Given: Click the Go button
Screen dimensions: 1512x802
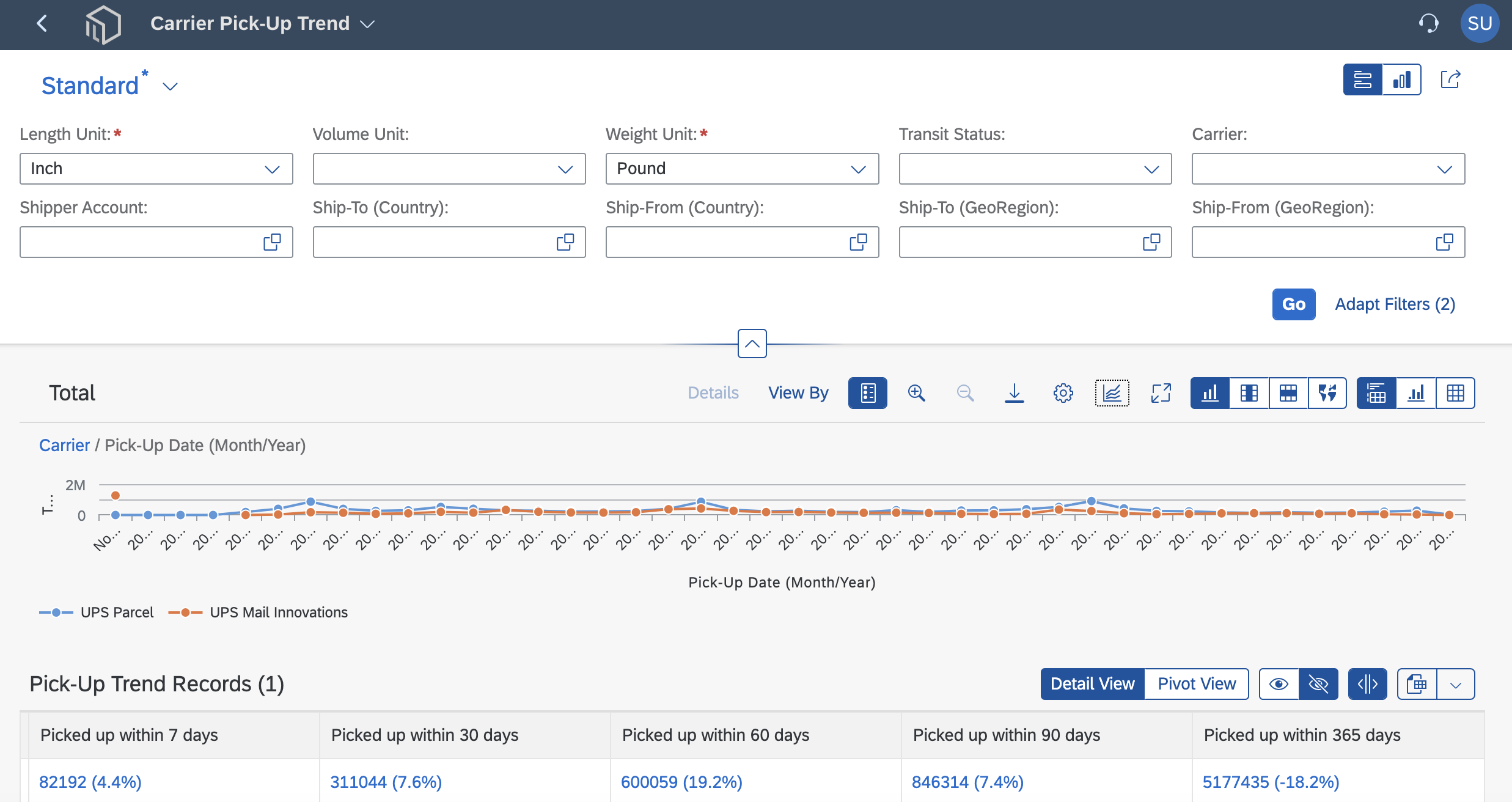Looking at the screenshot, I should click(1294, 304).
